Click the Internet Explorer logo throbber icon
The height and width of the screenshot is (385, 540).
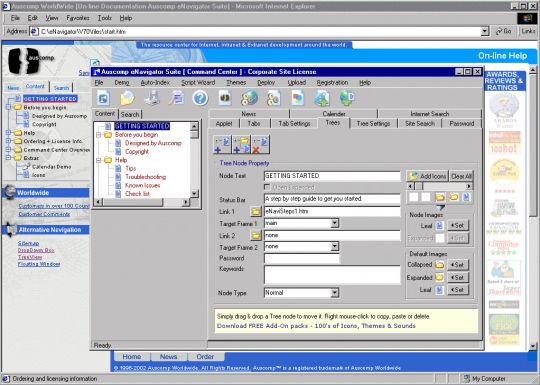click(x=527, y=18)
